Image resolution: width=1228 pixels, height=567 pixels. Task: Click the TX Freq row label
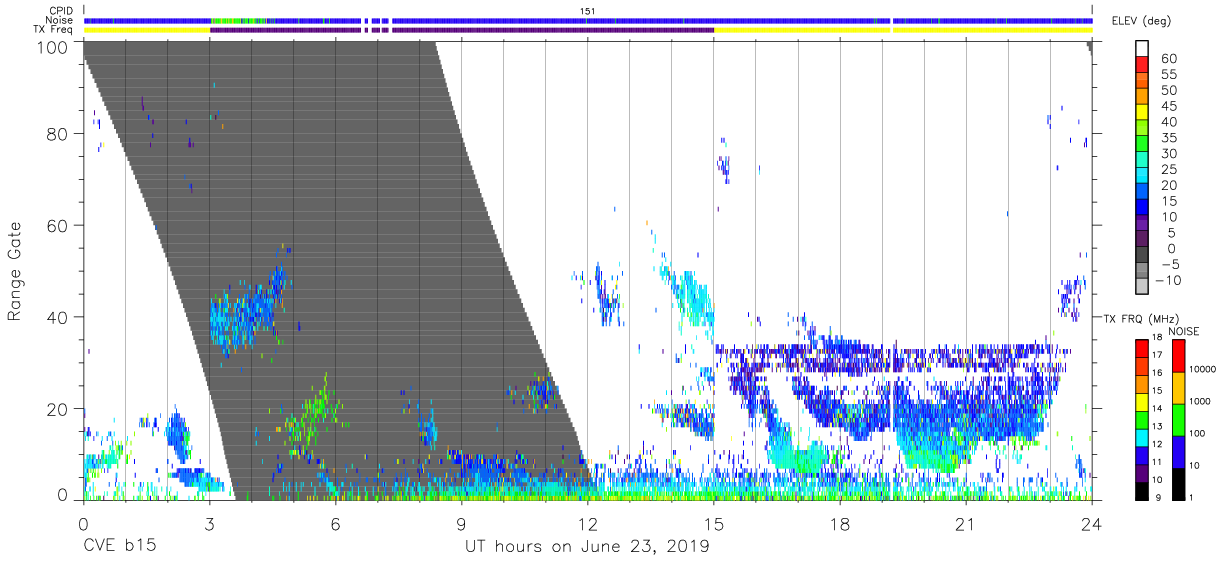click(55, 29)
